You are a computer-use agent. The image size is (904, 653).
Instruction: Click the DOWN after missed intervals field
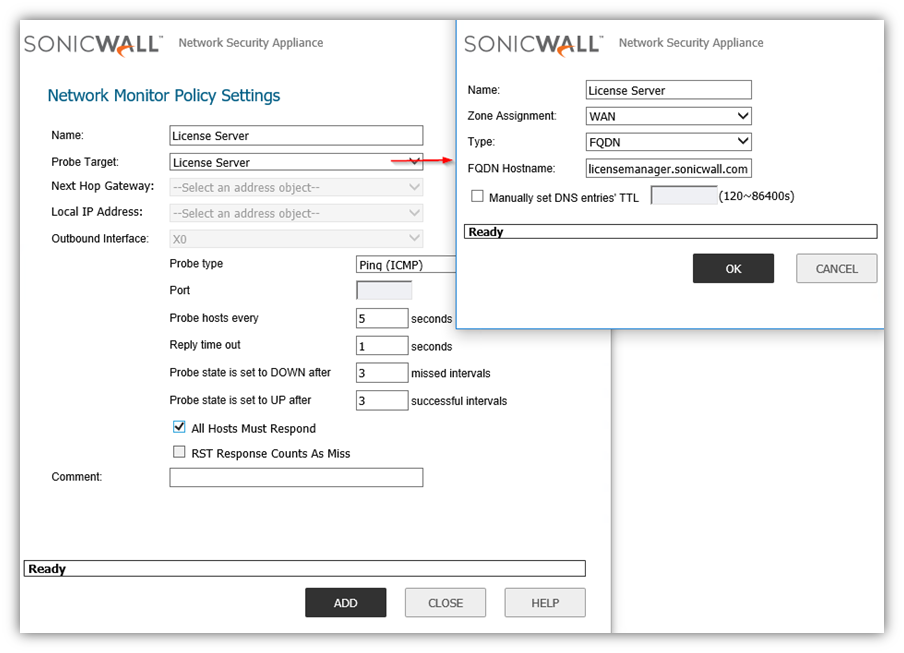click(x=382, y=373)
